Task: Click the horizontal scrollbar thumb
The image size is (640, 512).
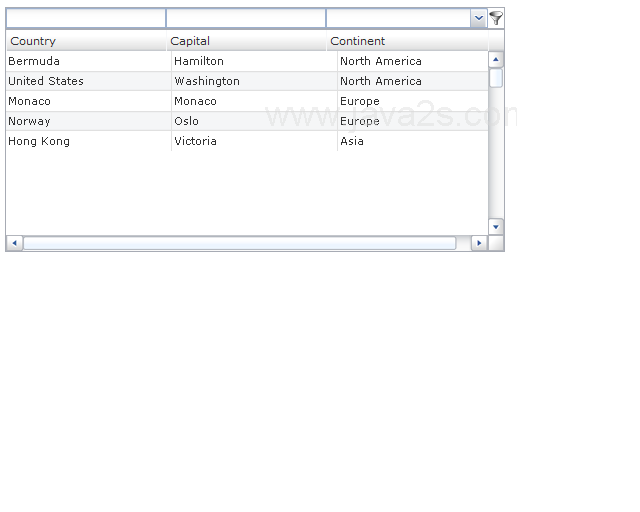Action: [239, 243]
